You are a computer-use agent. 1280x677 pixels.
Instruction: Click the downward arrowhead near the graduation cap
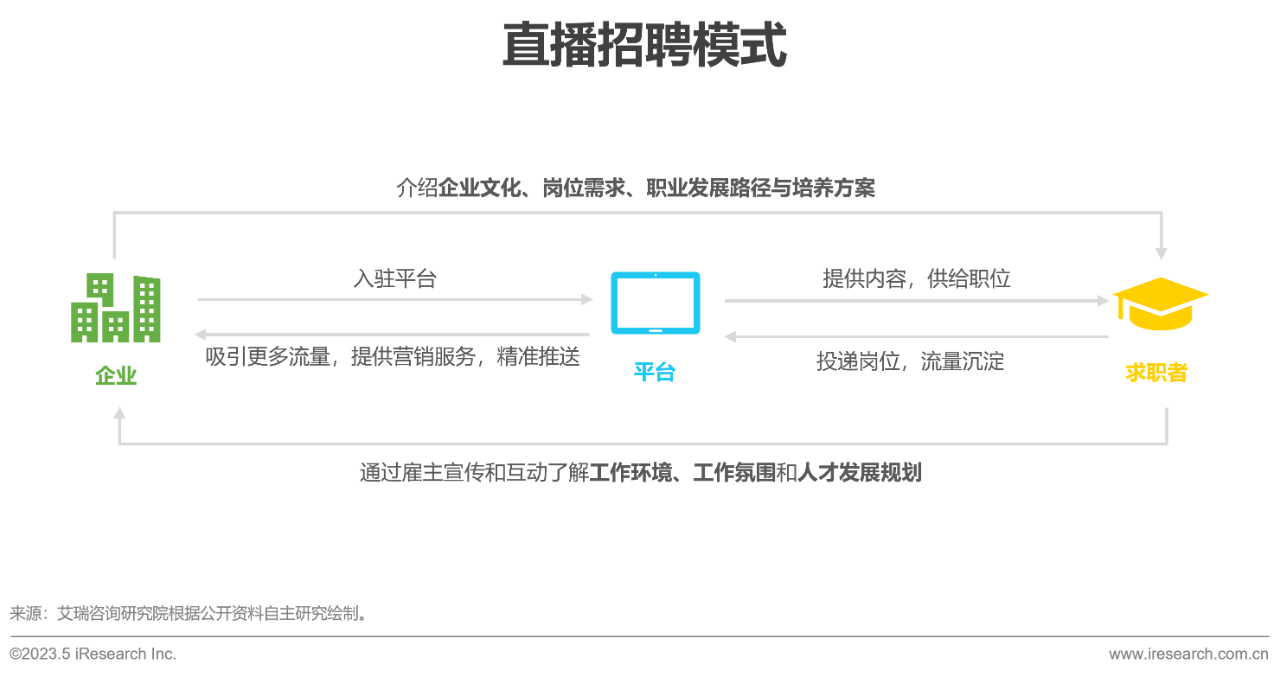(x=1161, y=253)
